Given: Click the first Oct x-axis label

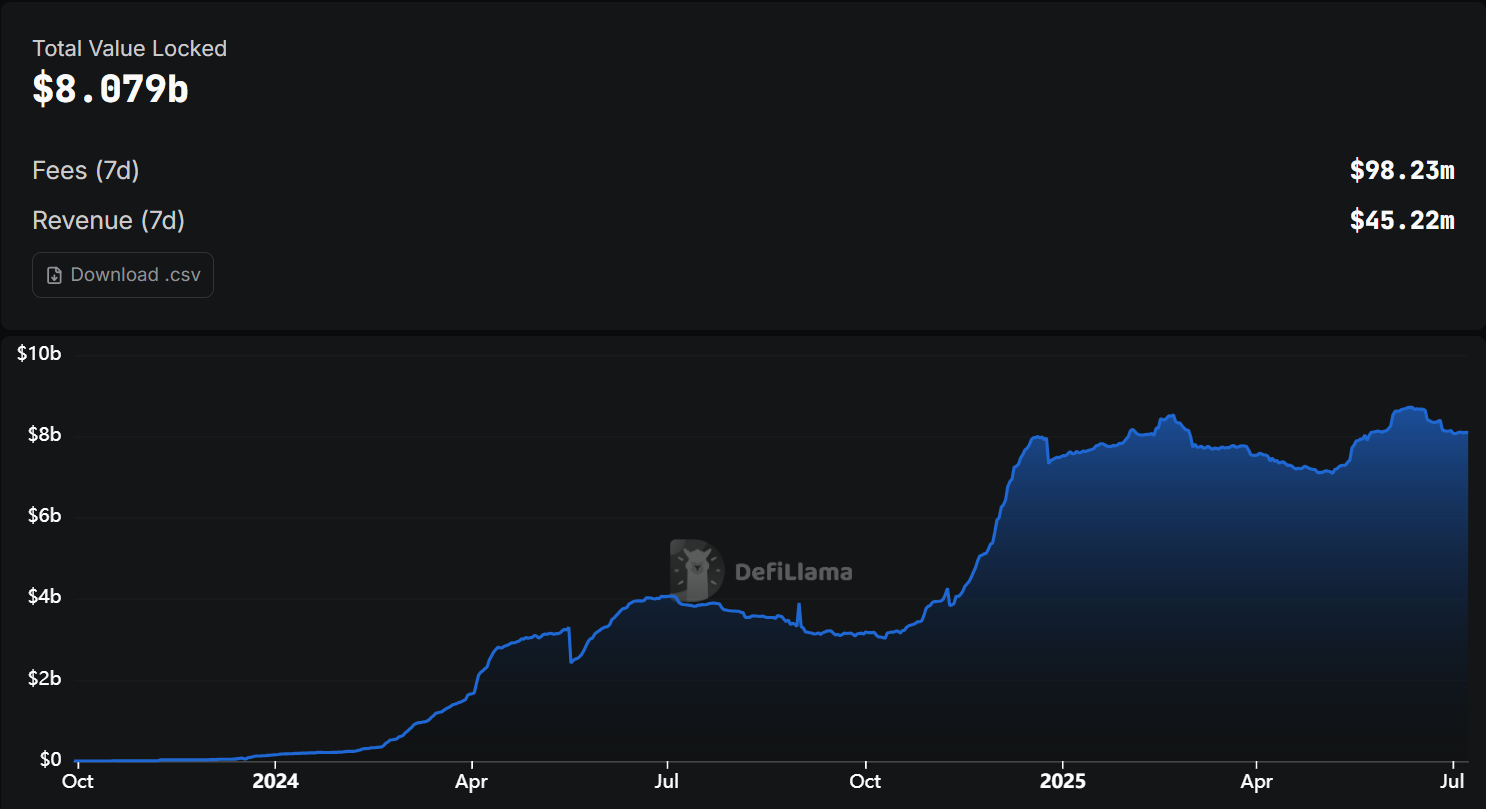Looking at the screenshot, I should click(76, 782).
